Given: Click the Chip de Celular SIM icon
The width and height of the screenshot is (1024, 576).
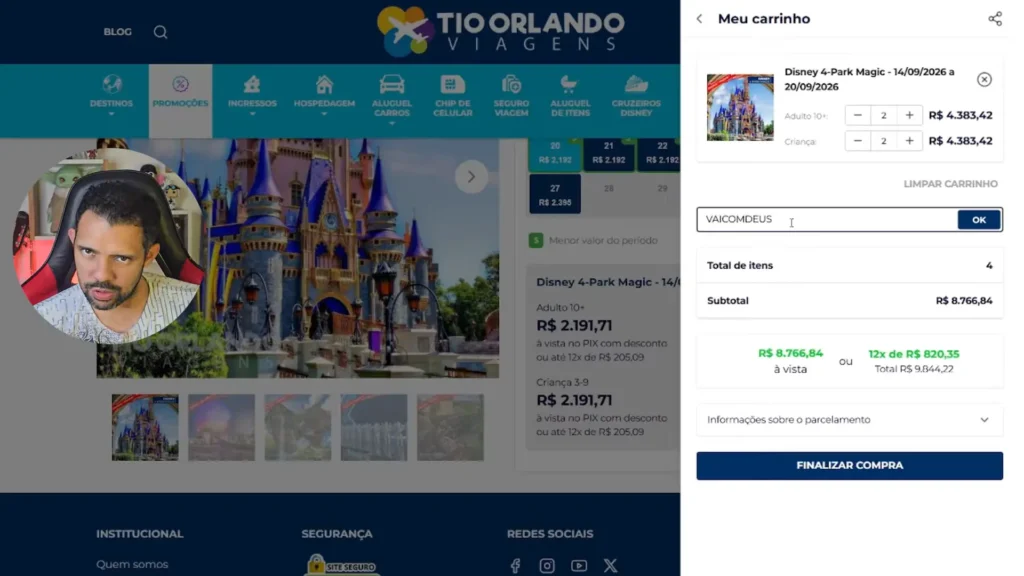Looking at the screenshot, I should 453,84.
